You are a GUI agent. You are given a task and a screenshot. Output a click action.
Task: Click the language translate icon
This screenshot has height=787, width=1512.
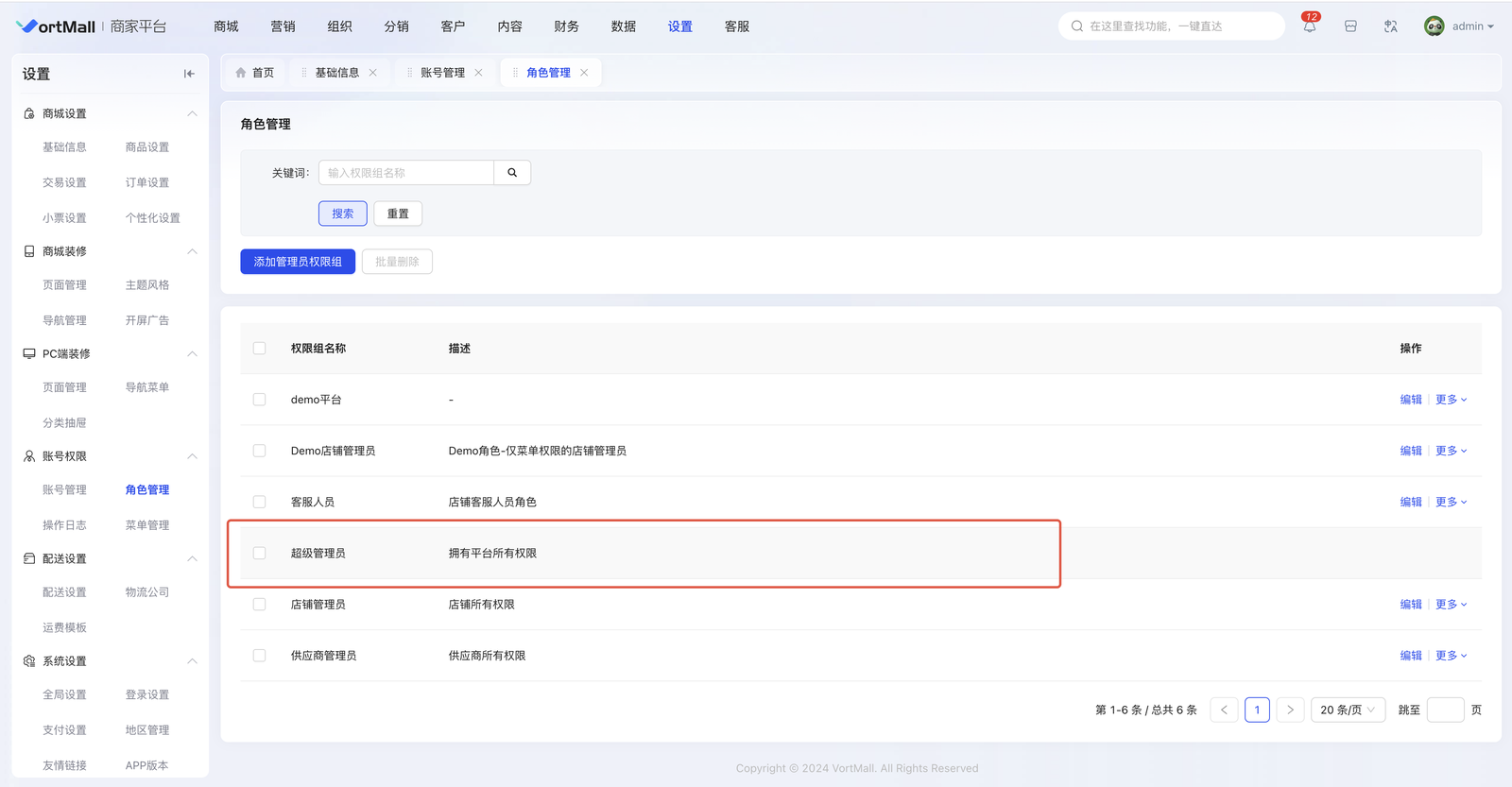(1390, 26)
